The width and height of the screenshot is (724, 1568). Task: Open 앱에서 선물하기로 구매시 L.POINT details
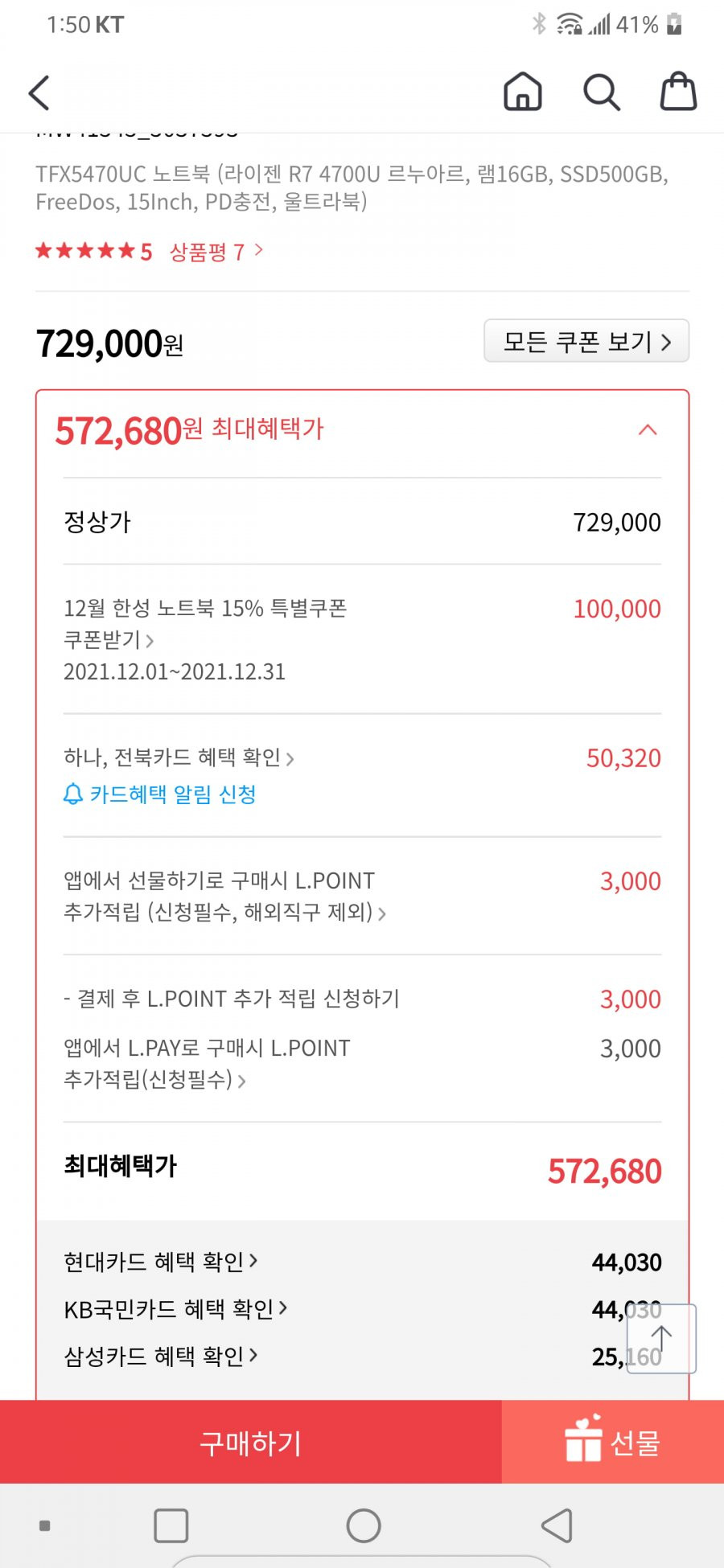[224, 897]
